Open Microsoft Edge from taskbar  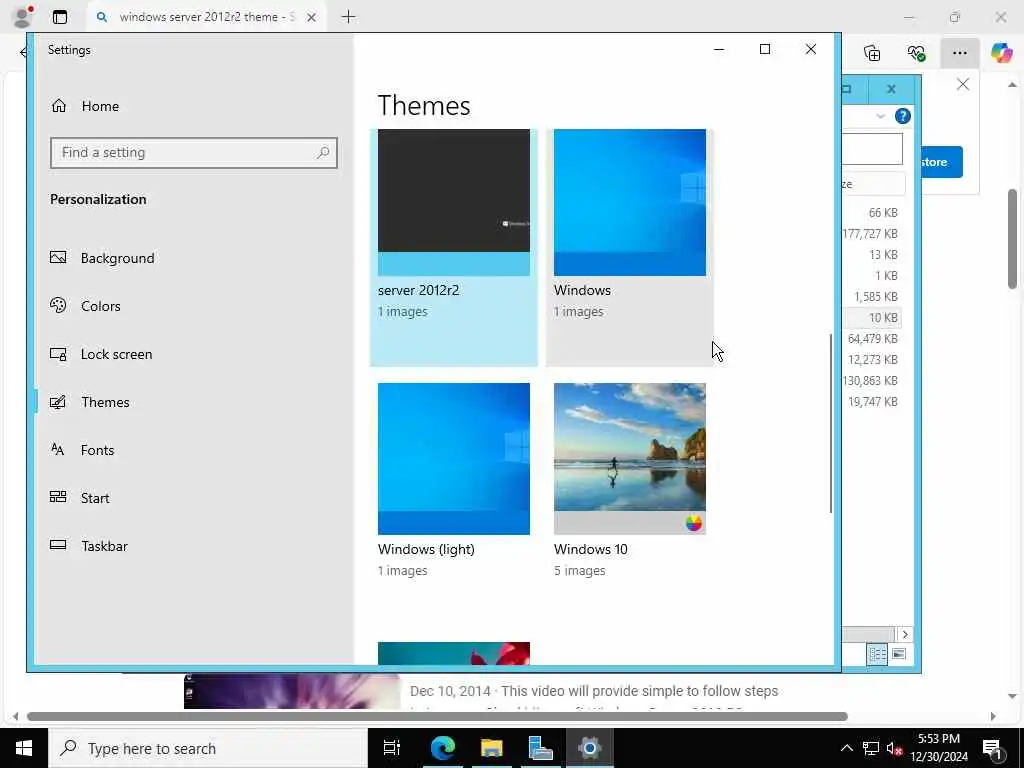coord(442,748)
